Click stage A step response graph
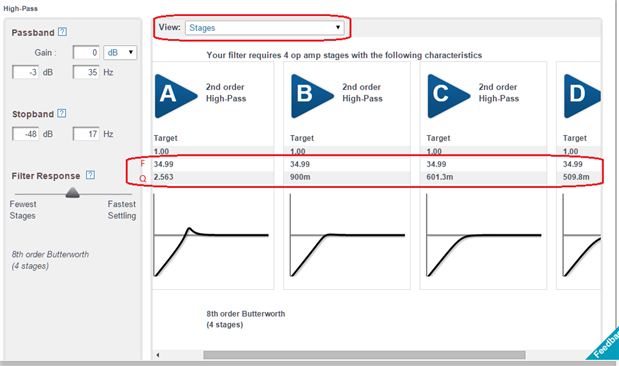619x366 pixels. (211, 236)
